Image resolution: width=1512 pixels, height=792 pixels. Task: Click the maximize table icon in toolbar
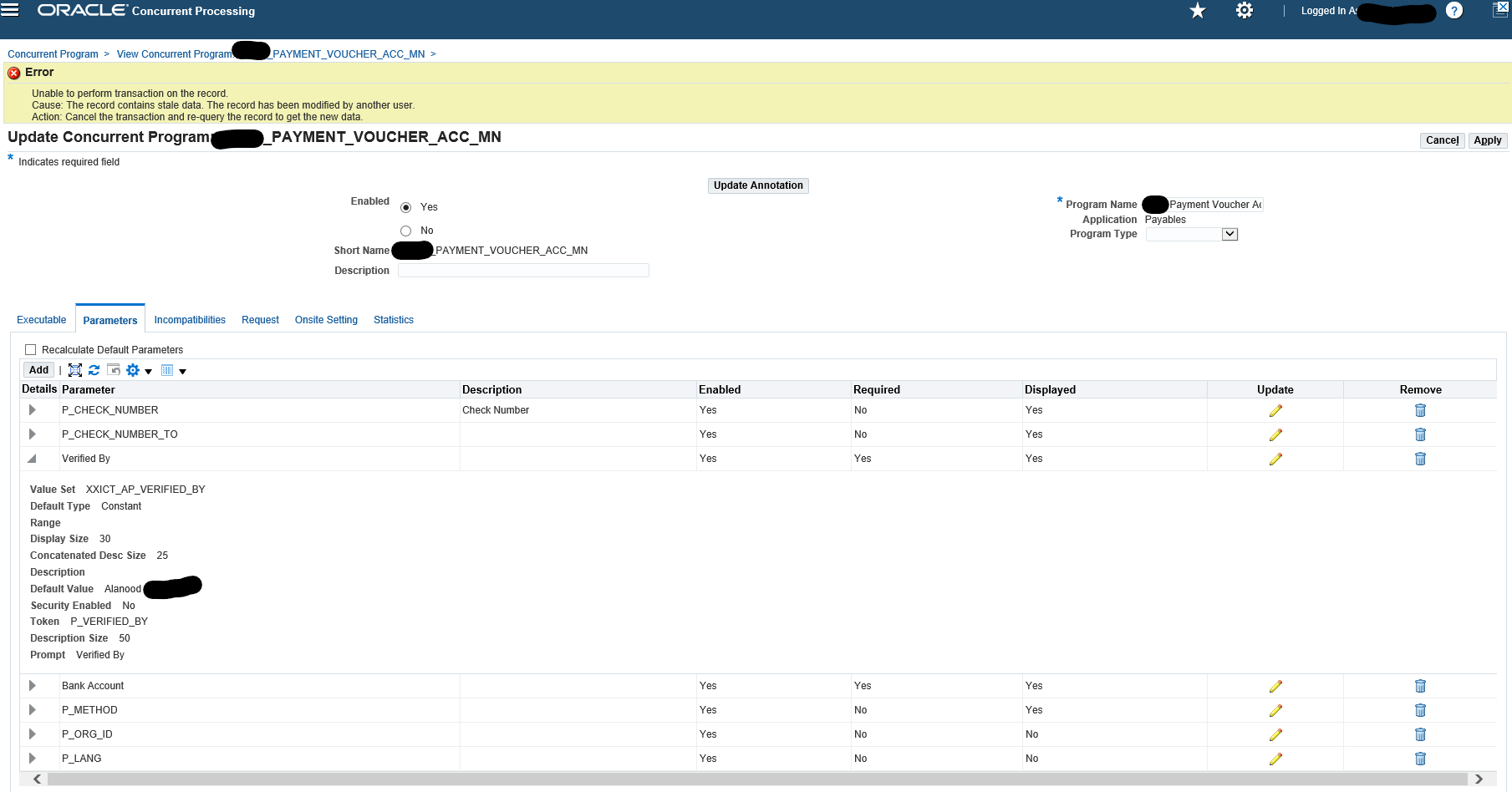point(75,370)
